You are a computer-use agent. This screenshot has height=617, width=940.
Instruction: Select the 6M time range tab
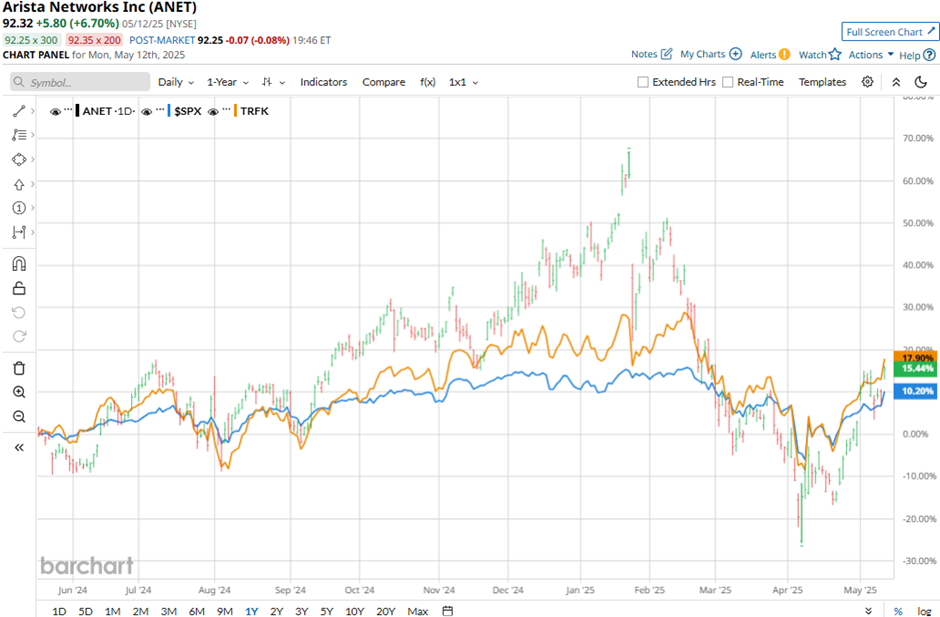[x=196, y=610]
